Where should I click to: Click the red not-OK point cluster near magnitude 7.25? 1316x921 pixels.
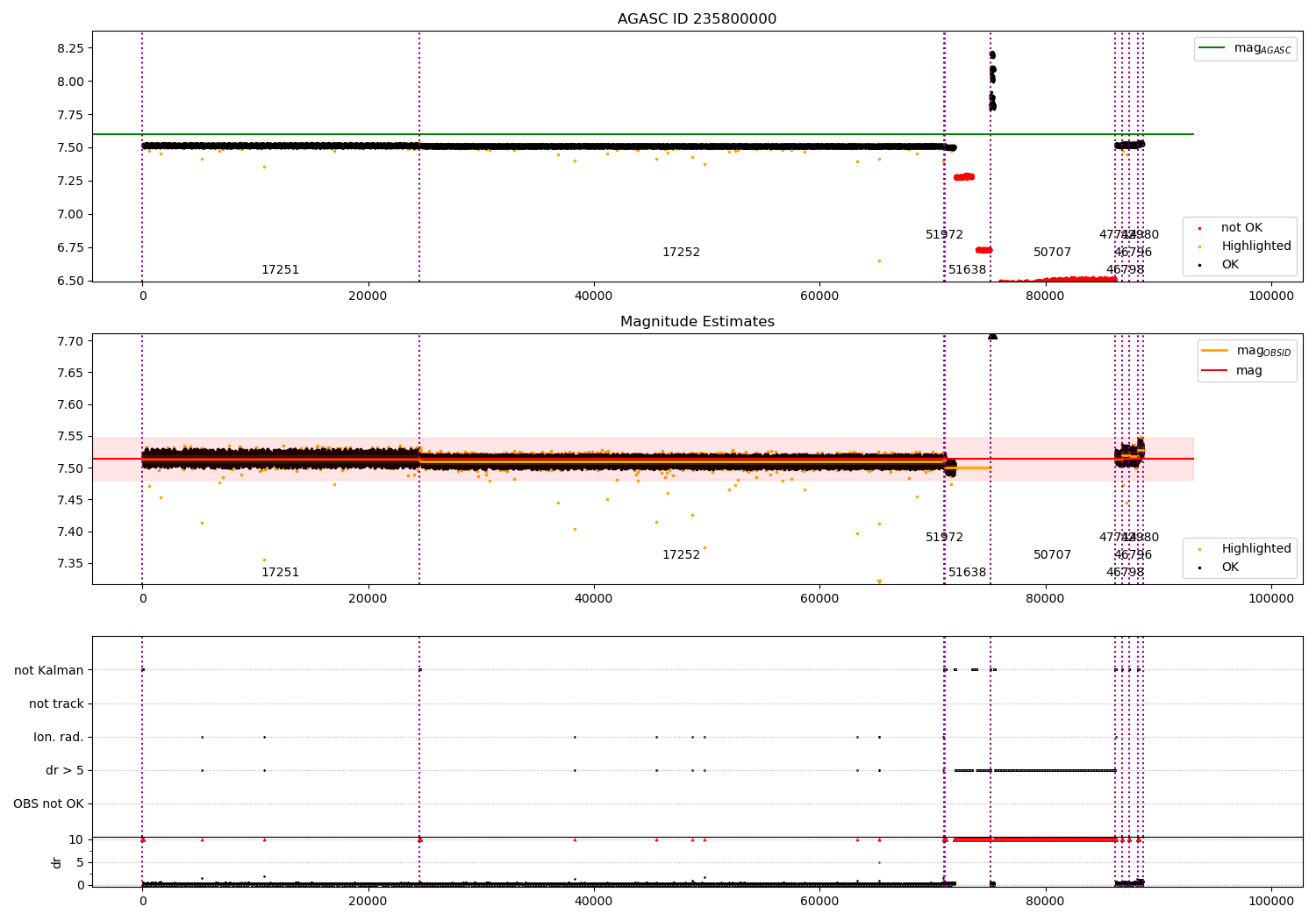tap(964, 177)
